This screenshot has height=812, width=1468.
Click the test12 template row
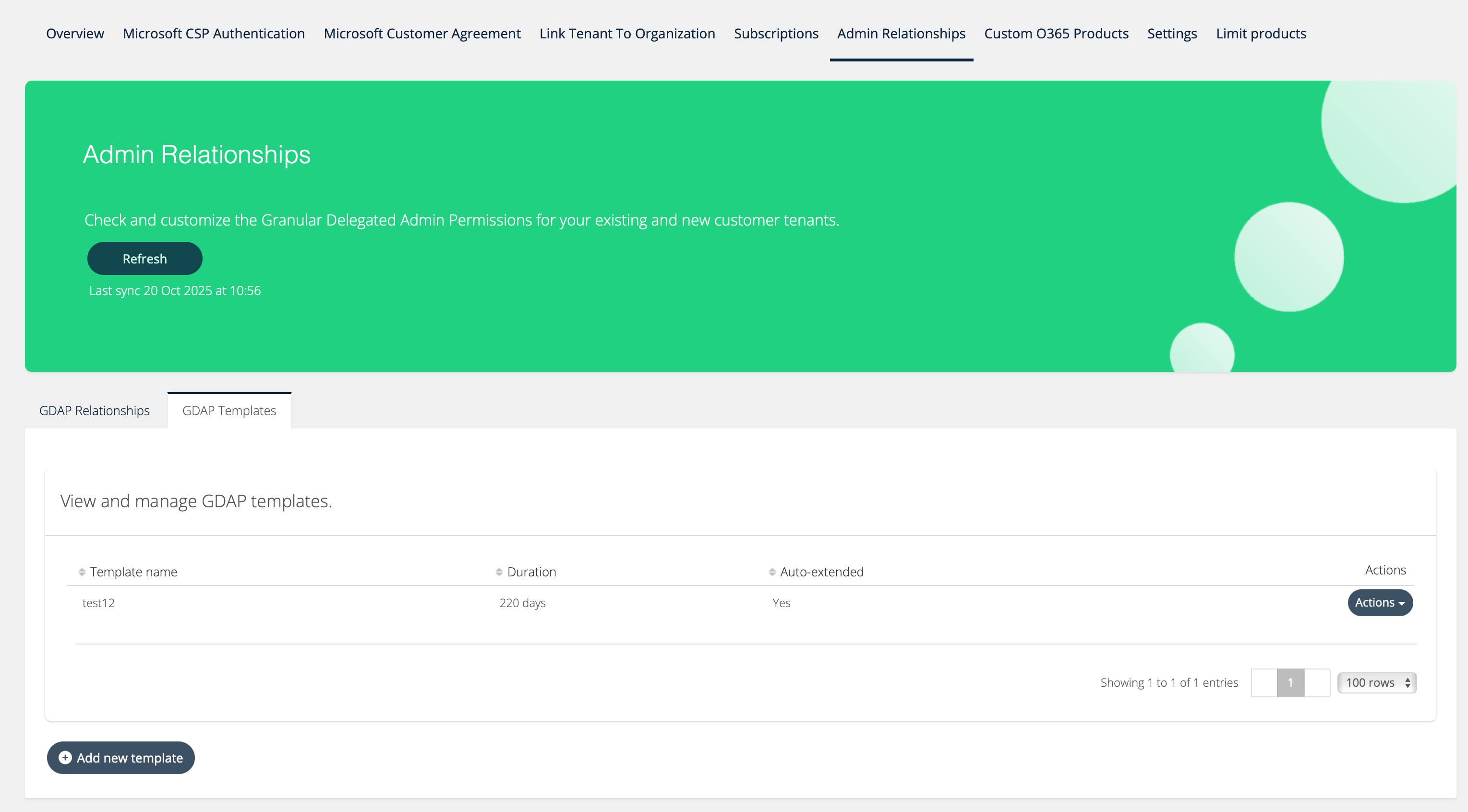point(98,603)
